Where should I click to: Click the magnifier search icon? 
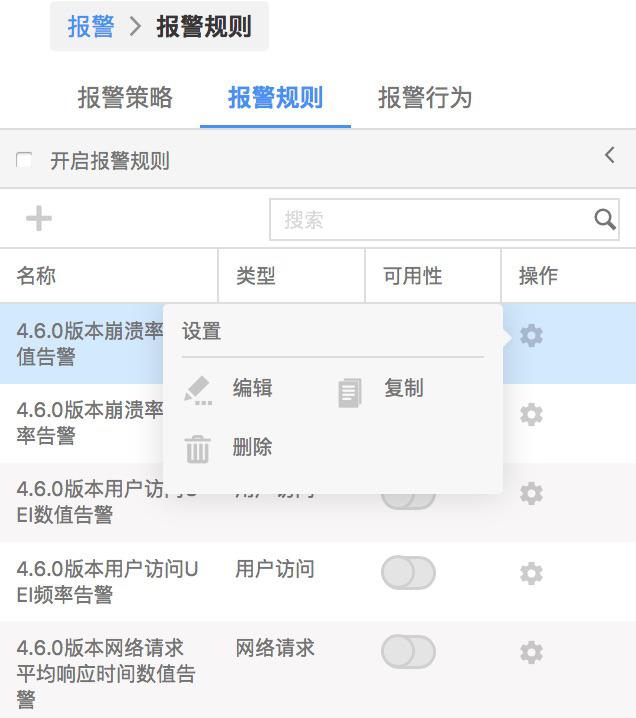(x=604, y=219)
